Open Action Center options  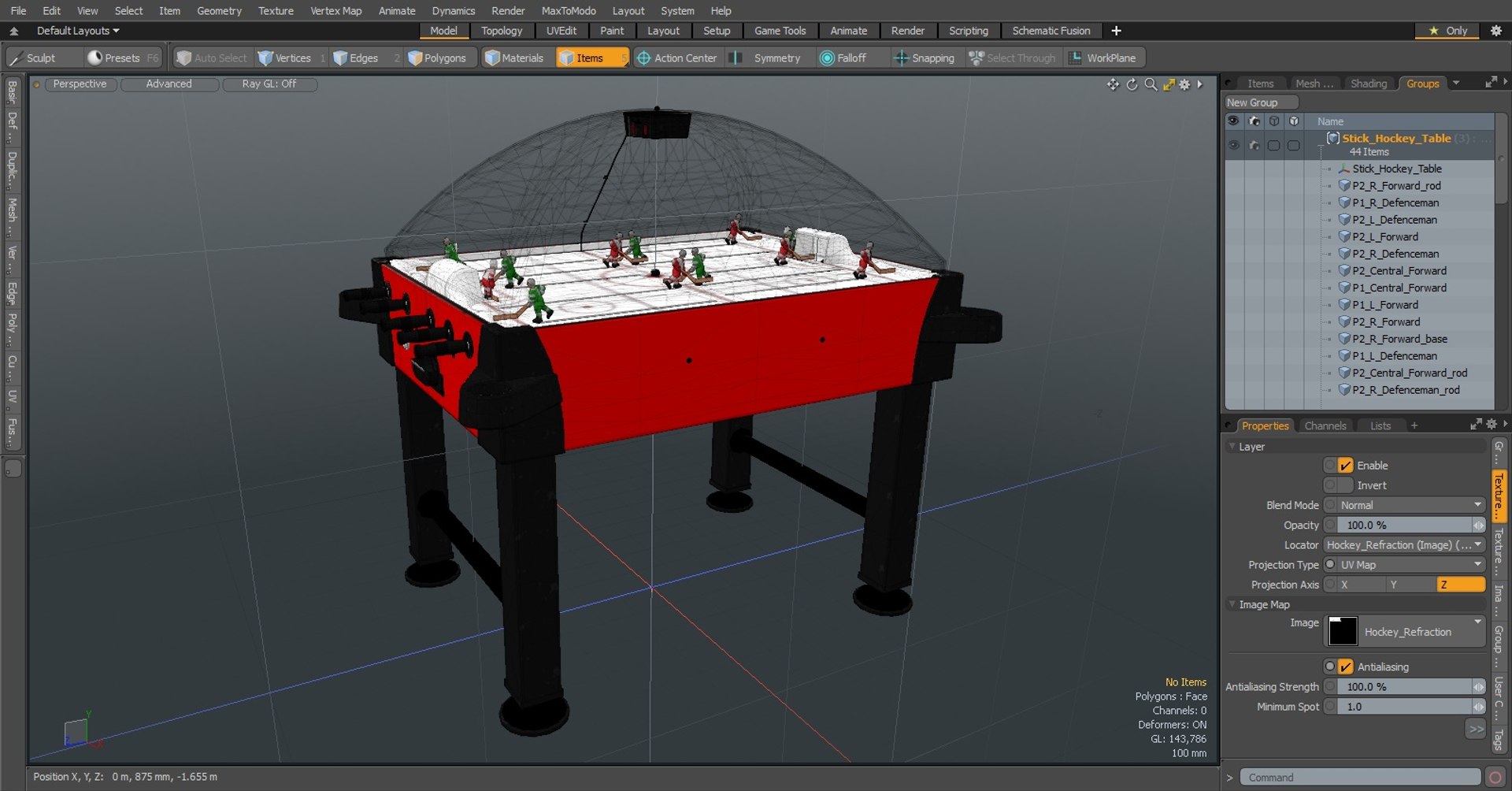click(x=678, y=58)
